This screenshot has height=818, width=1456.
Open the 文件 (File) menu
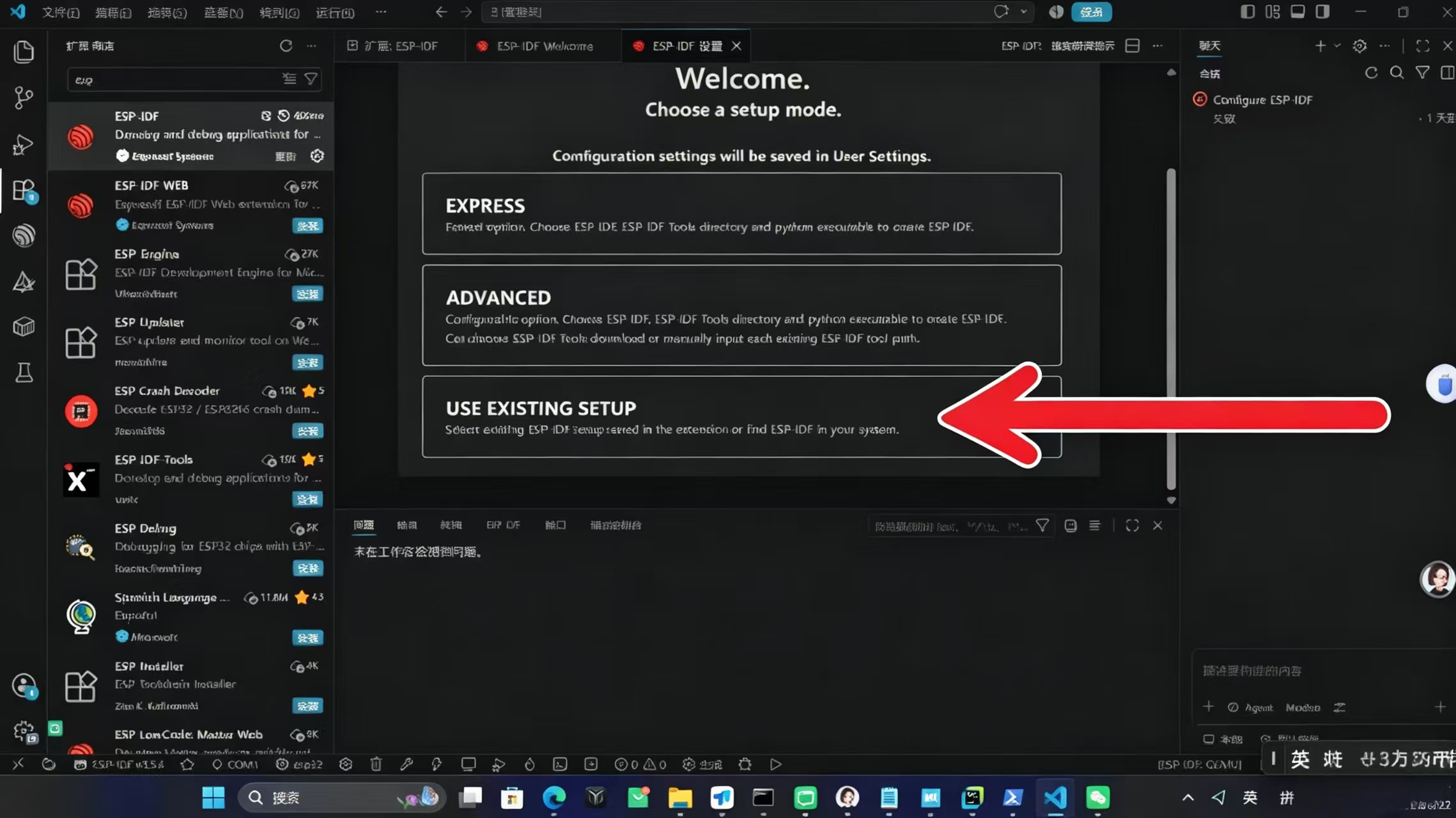tap(61, 12)
